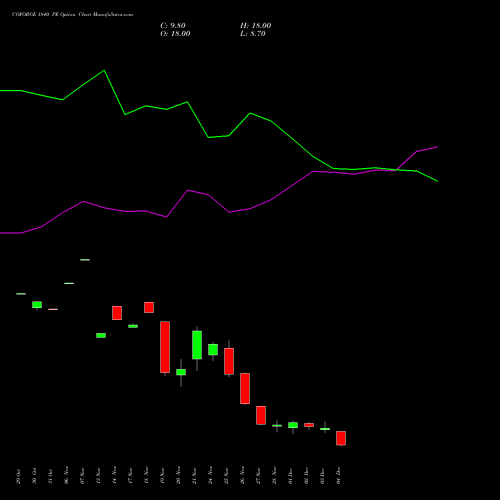Click the green dash marker above 07 Nov
This screenshot has height=500, width=500.
tap(85, 260)
